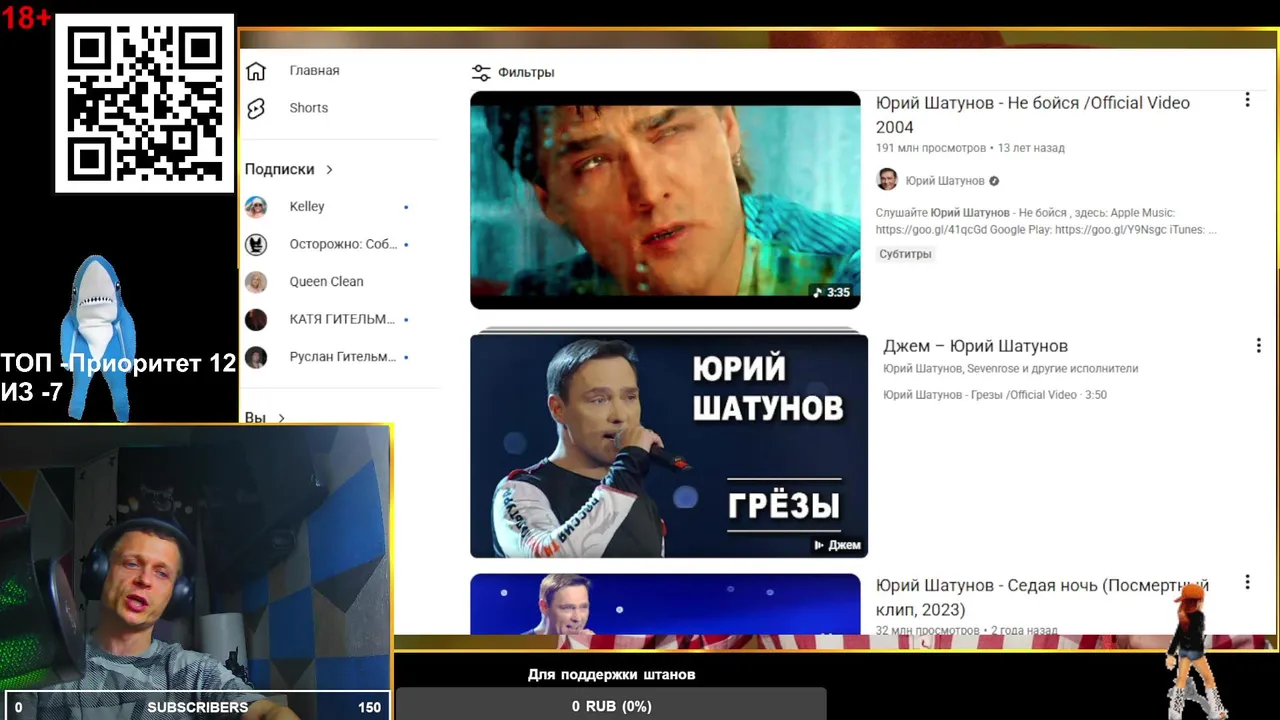This screenshot has height=720, width=1280.
Task: Open options menu for Джем playlist
Action: click(x=1258, y=345)
